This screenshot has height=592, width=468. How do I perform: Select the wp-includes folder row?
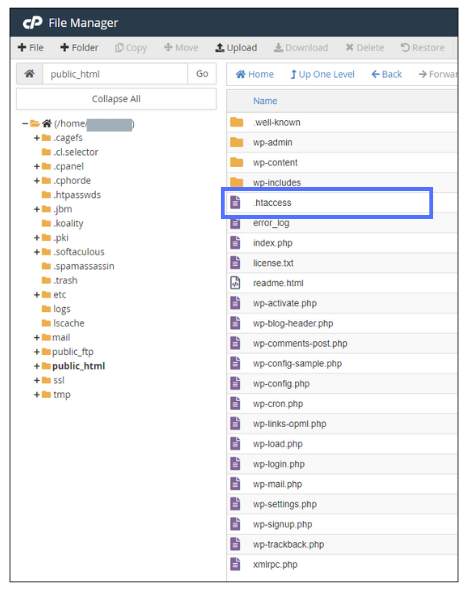click(x=342, y=182)
